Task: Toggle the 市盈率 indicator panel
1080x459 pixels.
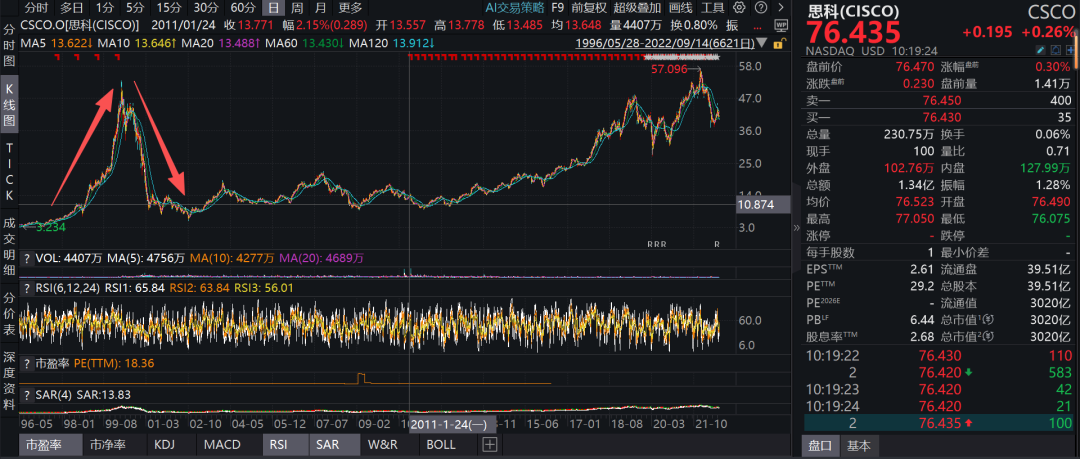Action: point(44,445)
